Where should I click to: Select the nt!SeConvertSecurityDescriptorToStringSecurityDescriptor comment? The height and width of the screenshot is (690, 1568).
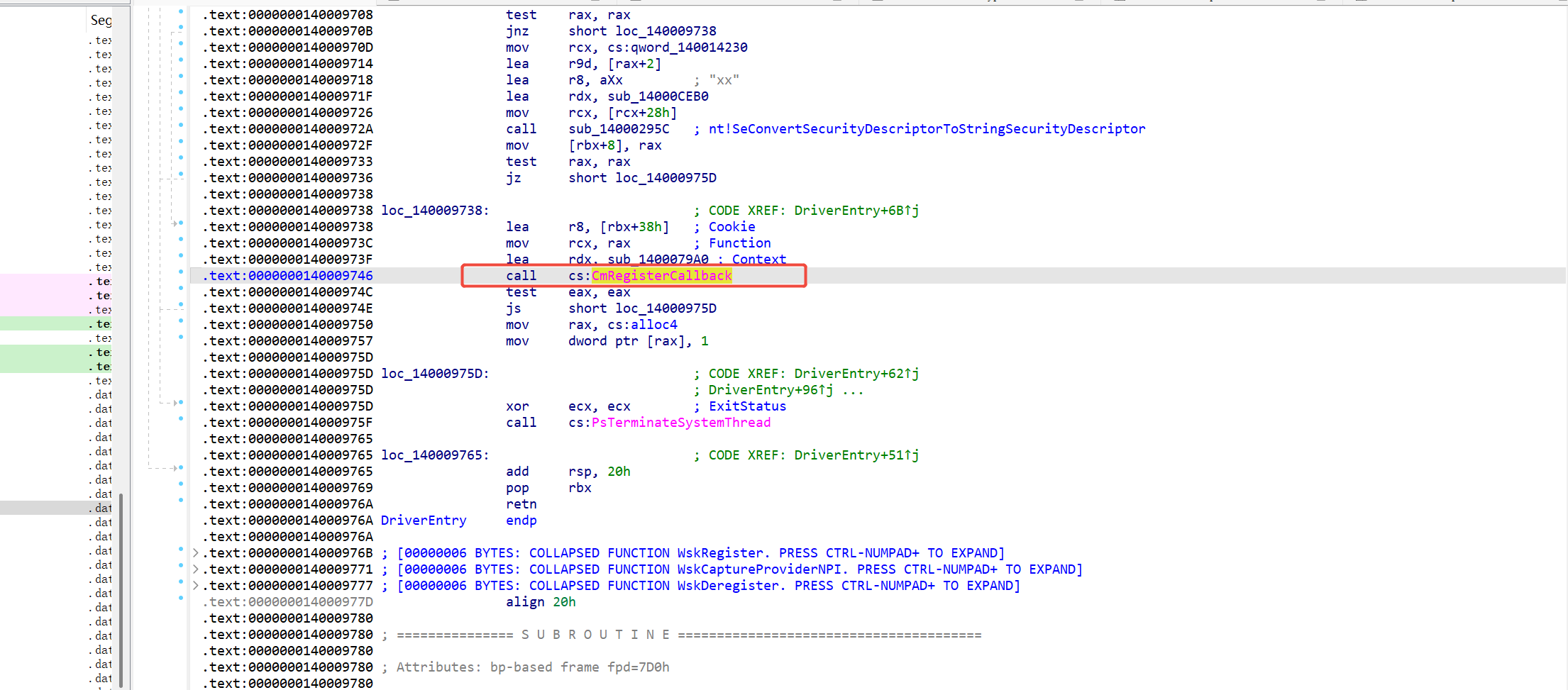tap(927, 129)
